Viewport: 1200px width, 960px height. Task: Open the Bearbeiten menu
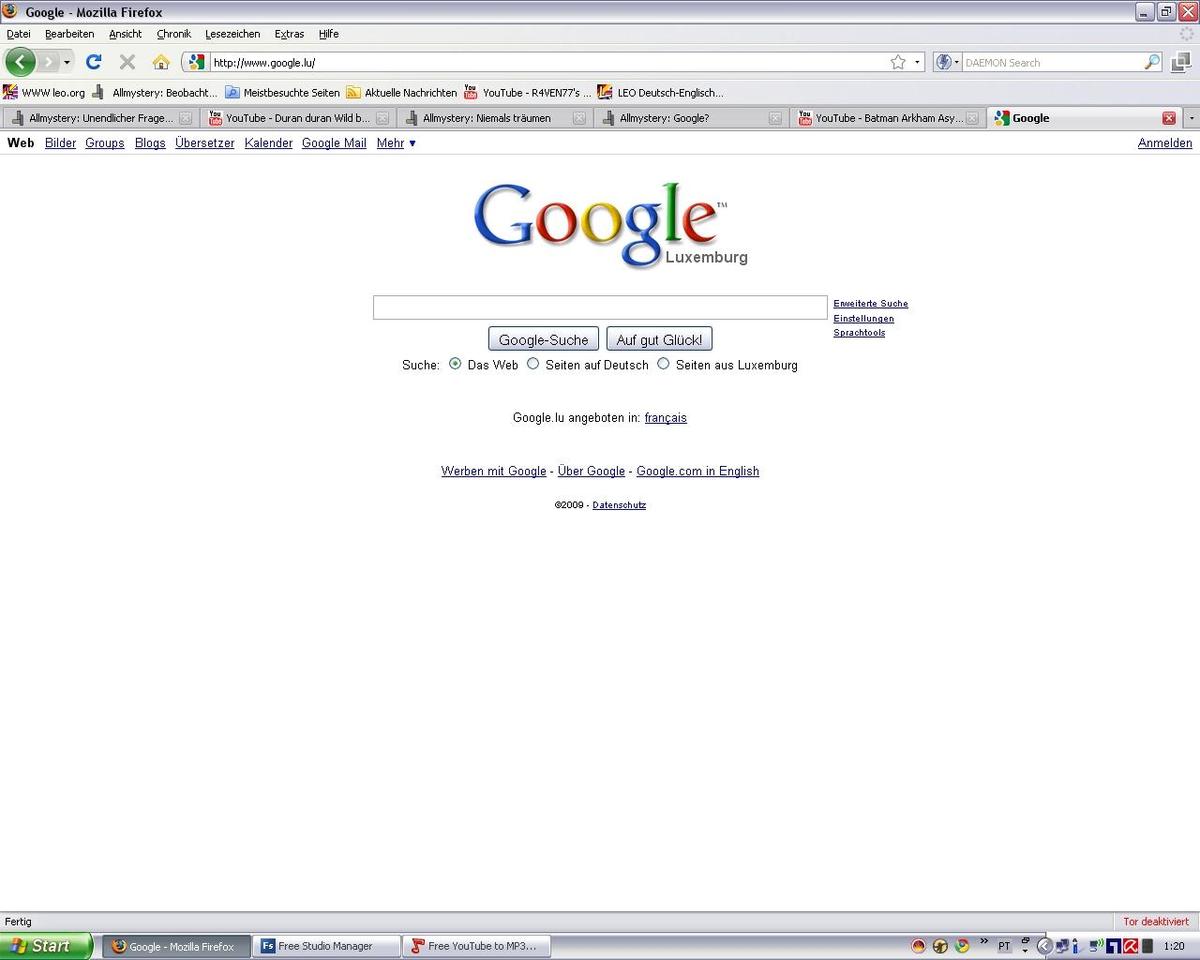pyautogui.click(x=69, y=34)
